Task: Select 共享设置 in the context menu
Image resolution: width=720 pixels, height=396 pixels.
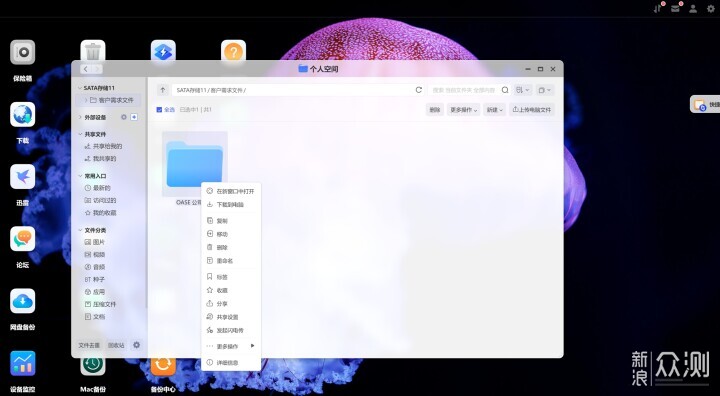Action: (x=231, y=317)
